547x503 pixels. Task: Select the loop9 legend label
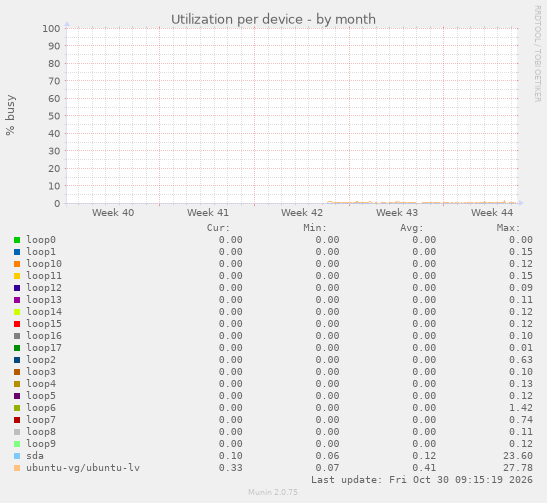tap(41, 444)
